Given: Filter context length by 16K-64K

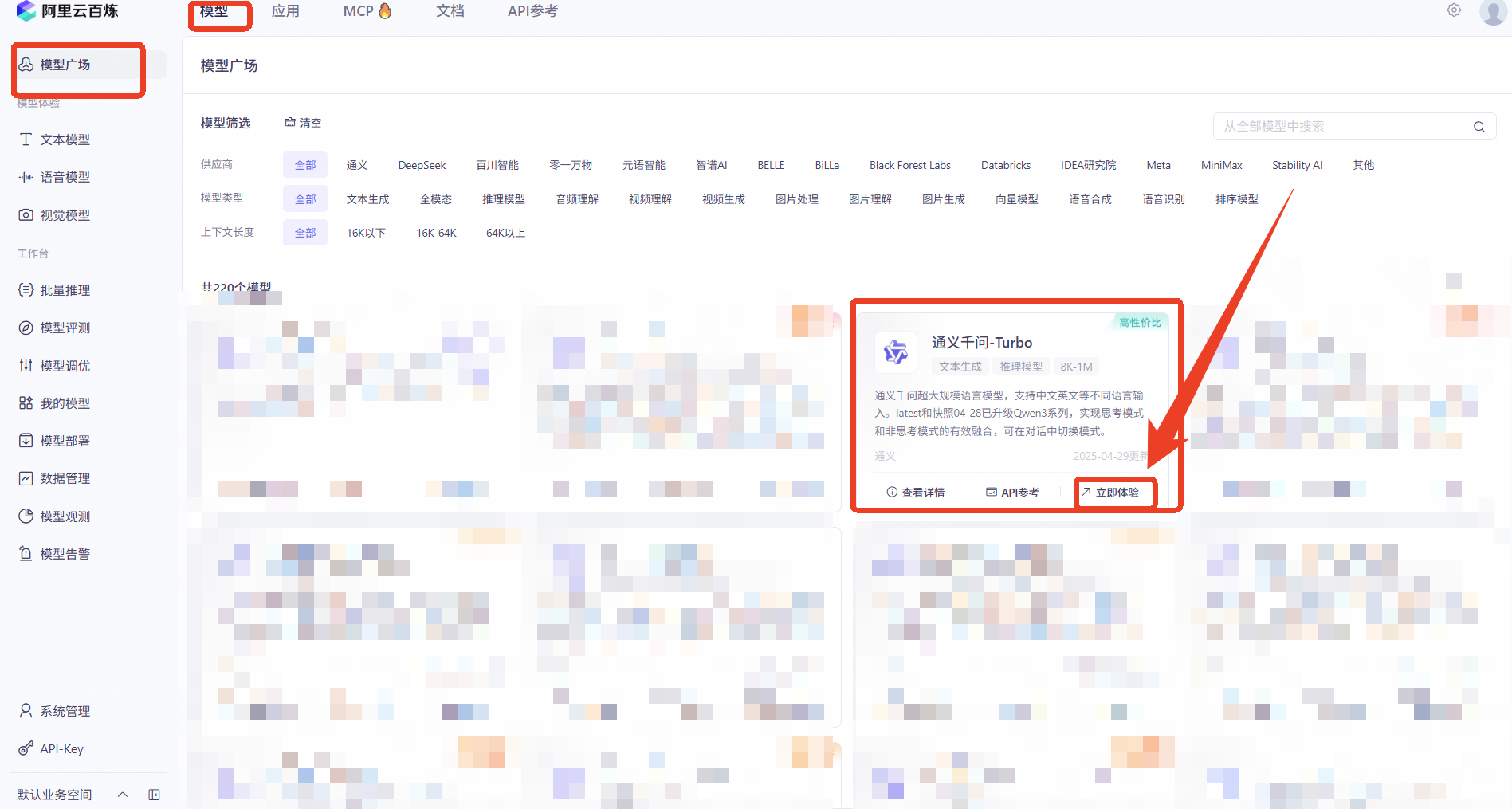Looking at the screenshot, I should pyautogui.click(x=436, y=233).
